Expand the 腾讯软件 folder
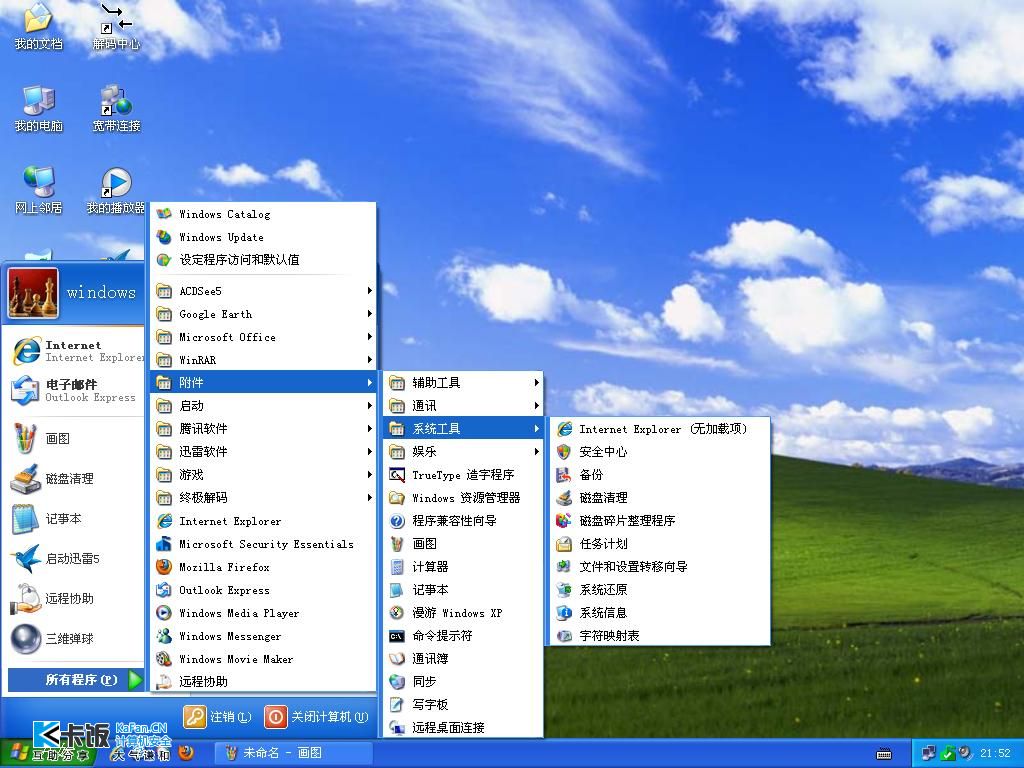The image size is (1024, 768). pos(263,428)
